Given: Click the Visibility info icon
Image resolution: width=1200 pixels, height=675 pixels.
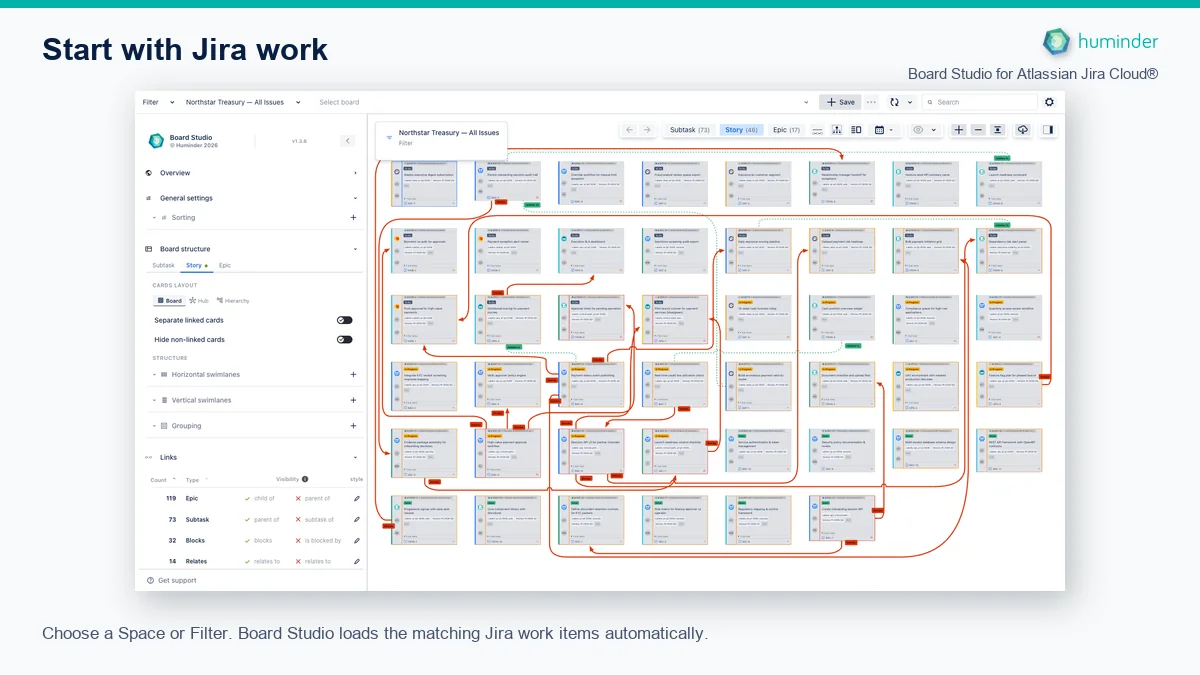Looking at the screenshot, I should pyautogui.click(x=305, y=479).
